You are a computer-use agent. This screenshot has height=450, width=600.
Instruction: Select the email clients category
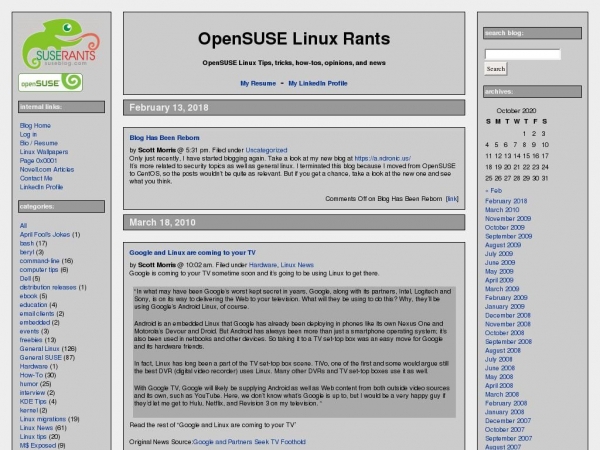[x=37, y=314]
